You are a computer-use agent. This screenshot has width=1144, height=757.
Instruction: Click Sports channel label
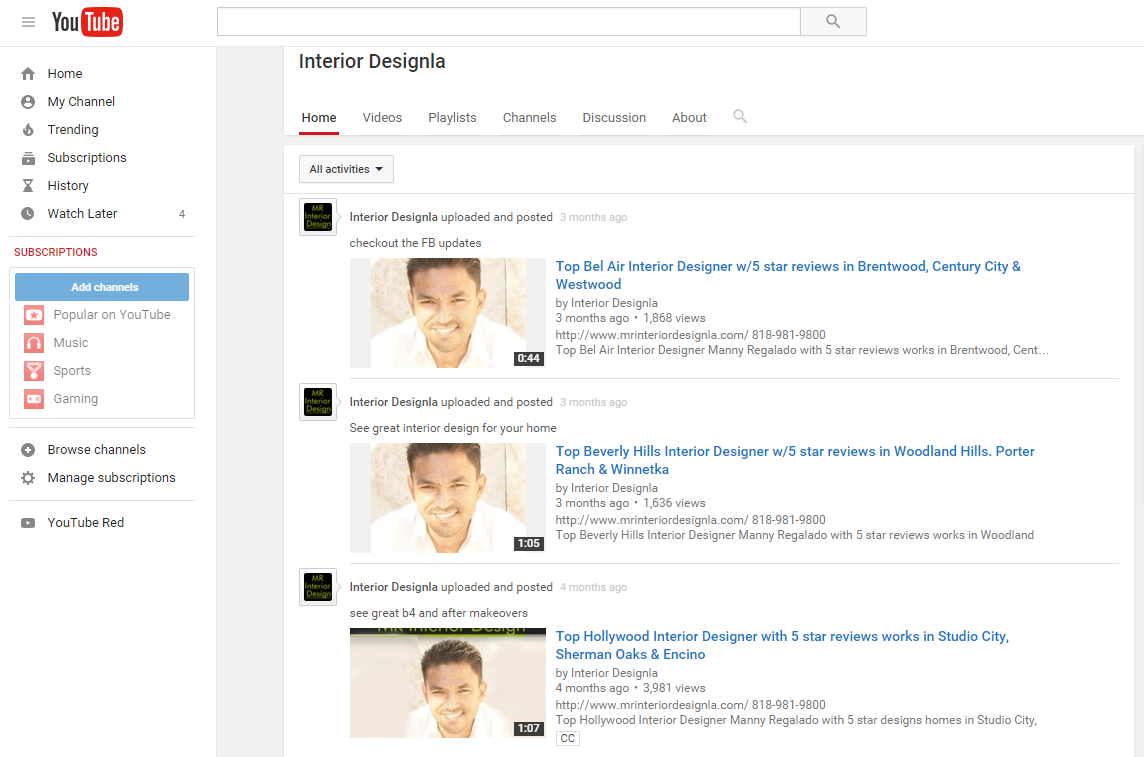(72, 370)
